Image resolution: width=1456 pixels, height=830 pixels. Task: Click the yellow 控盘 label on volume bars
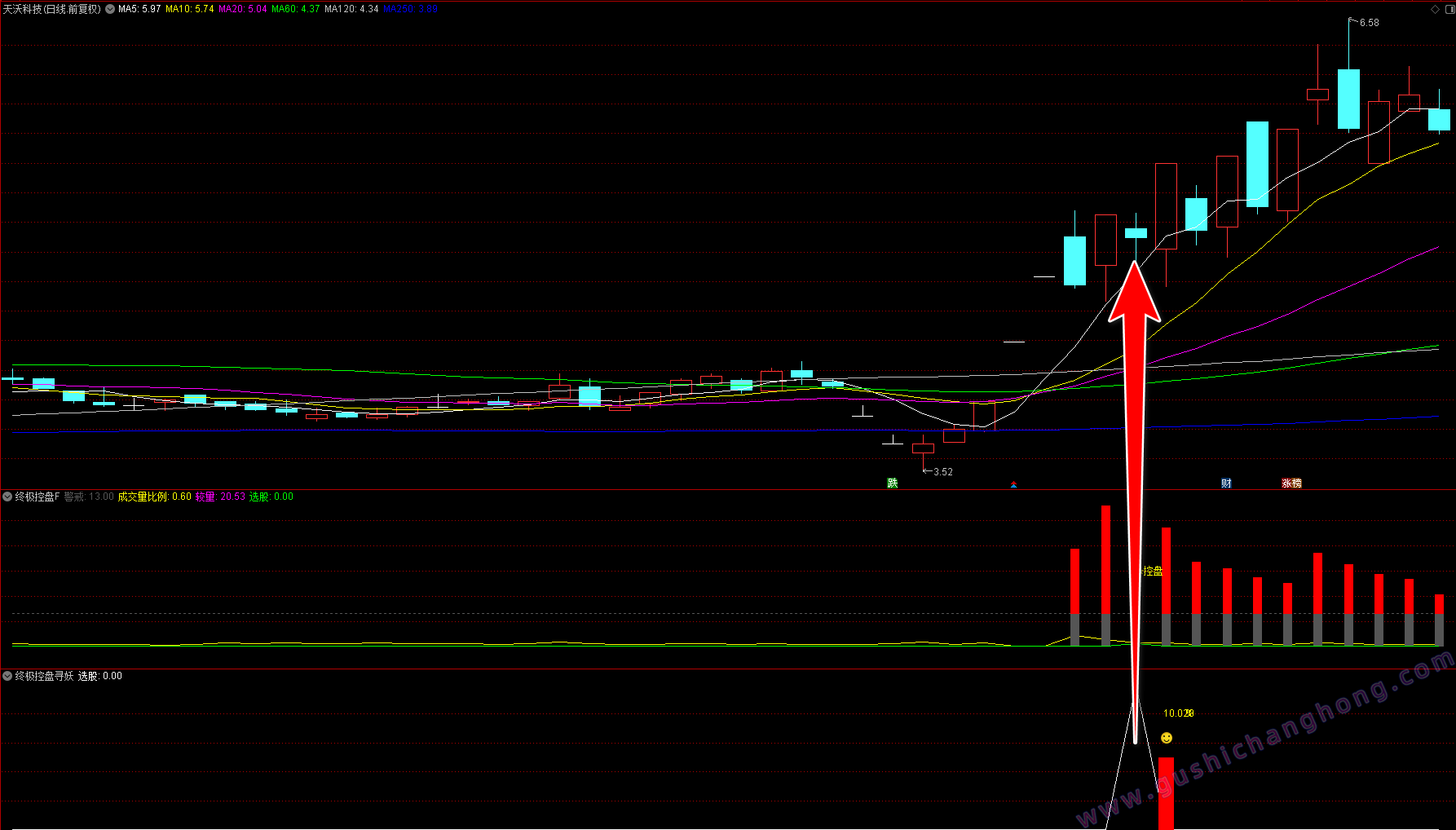1153,571
